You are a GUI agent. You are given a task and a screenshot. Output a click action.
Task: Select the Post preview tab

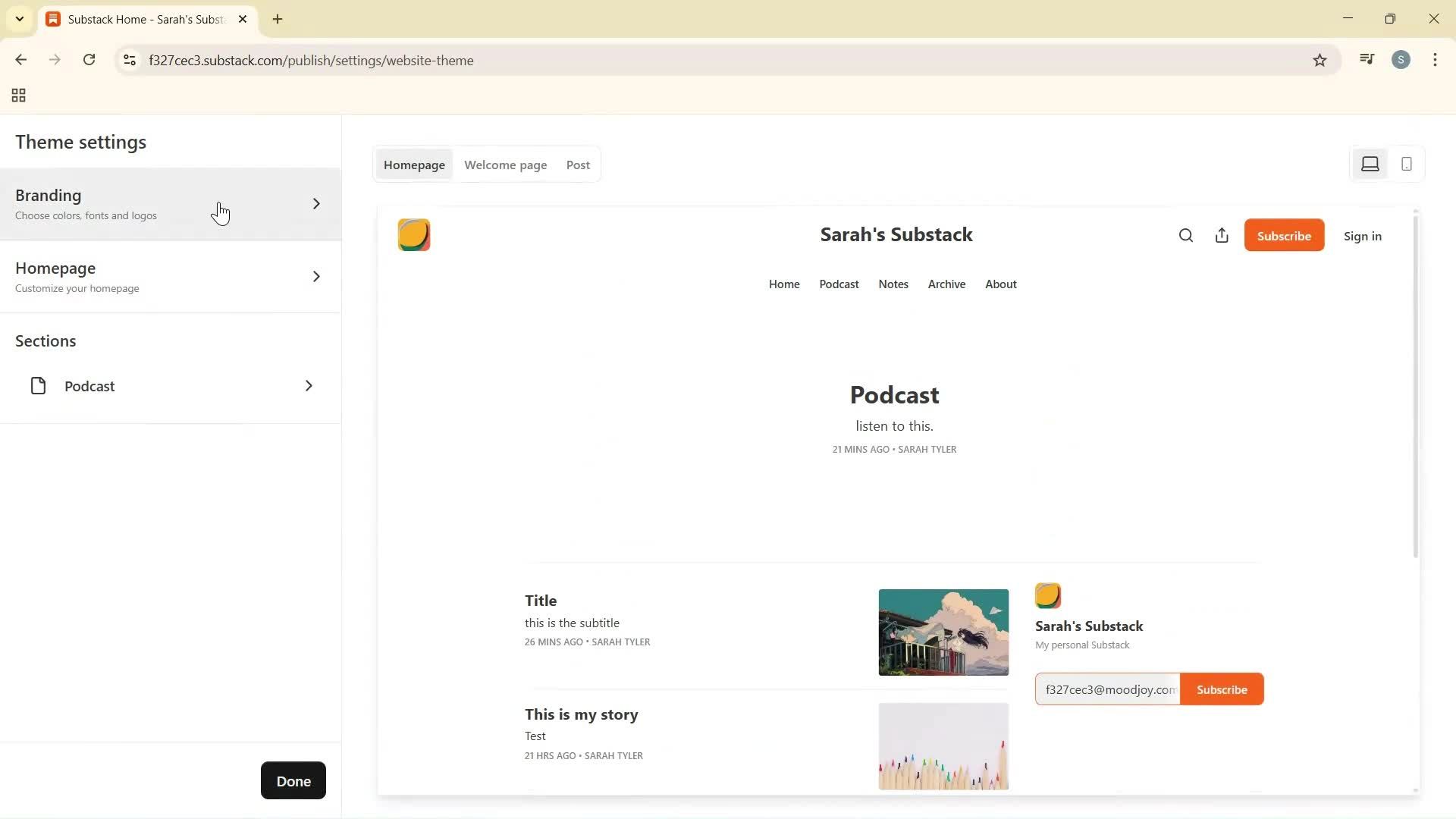tap(578, 165)
